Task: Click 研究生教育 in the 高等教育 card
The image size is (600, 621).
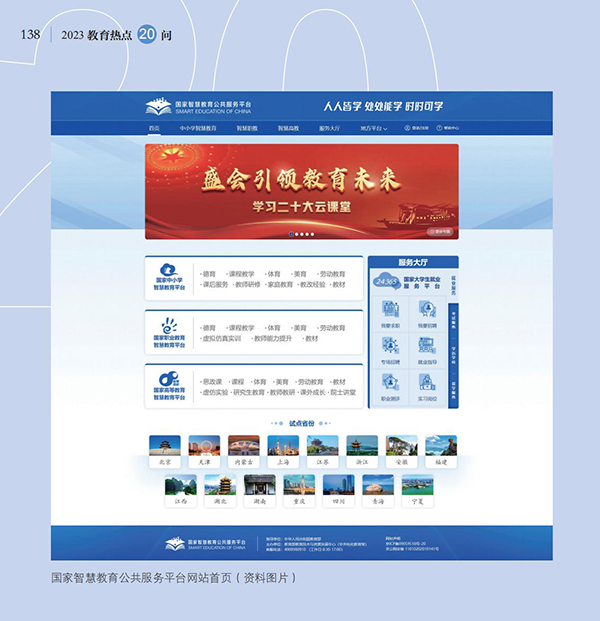Action: click(x=248, y=392)
